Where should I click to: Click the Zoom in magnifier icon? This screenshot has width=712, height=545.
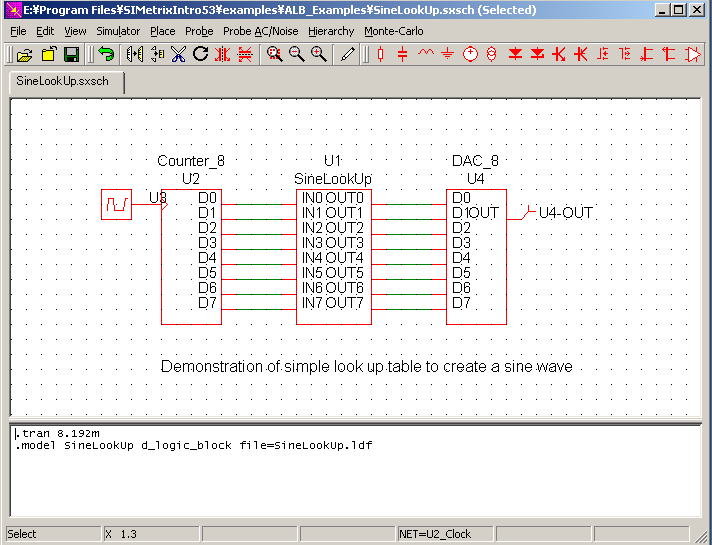pyautogui.click(x=319, y=54)
